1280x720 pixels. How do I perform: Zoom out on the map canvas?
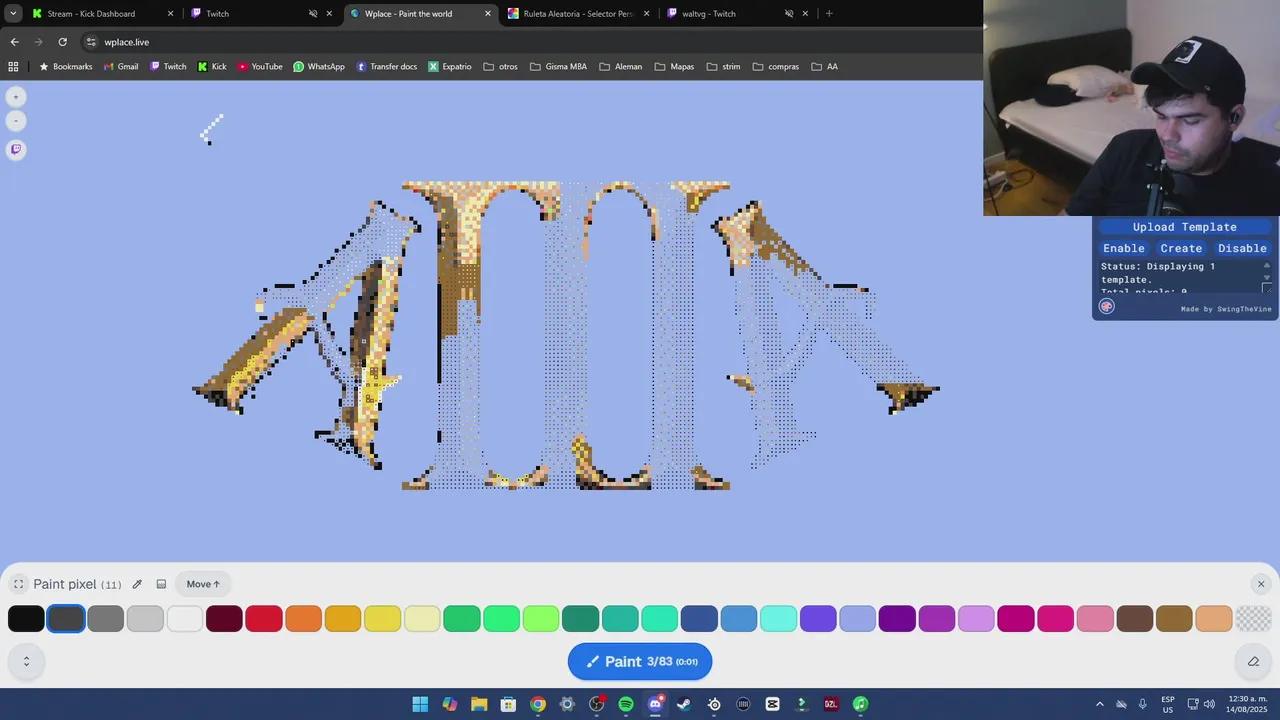click(x=16, y=121)
